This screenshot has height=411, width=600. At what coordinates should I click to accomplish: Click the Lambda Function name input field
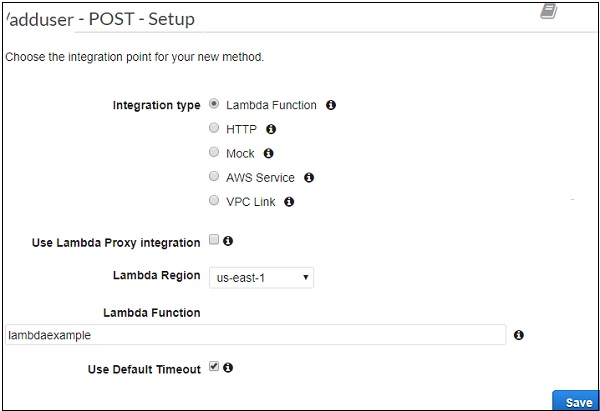[254, 336]
